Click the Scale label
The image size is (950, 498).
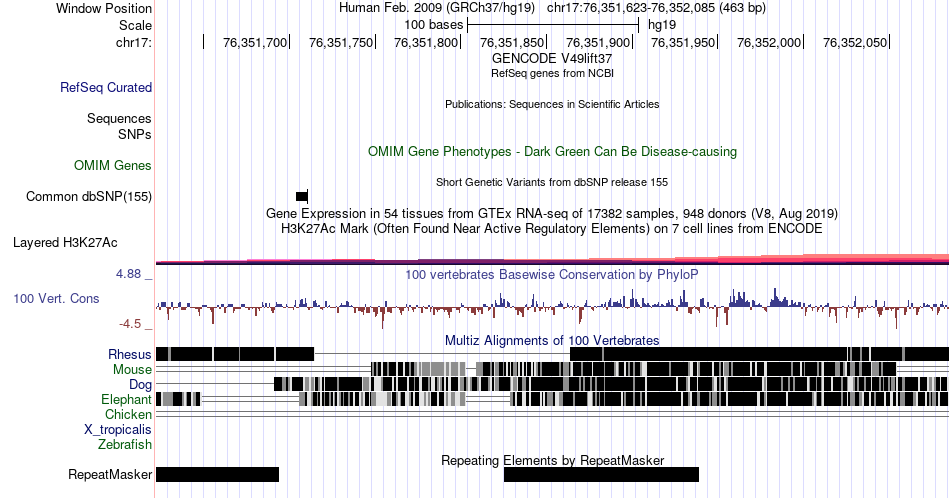pos(135,25)
